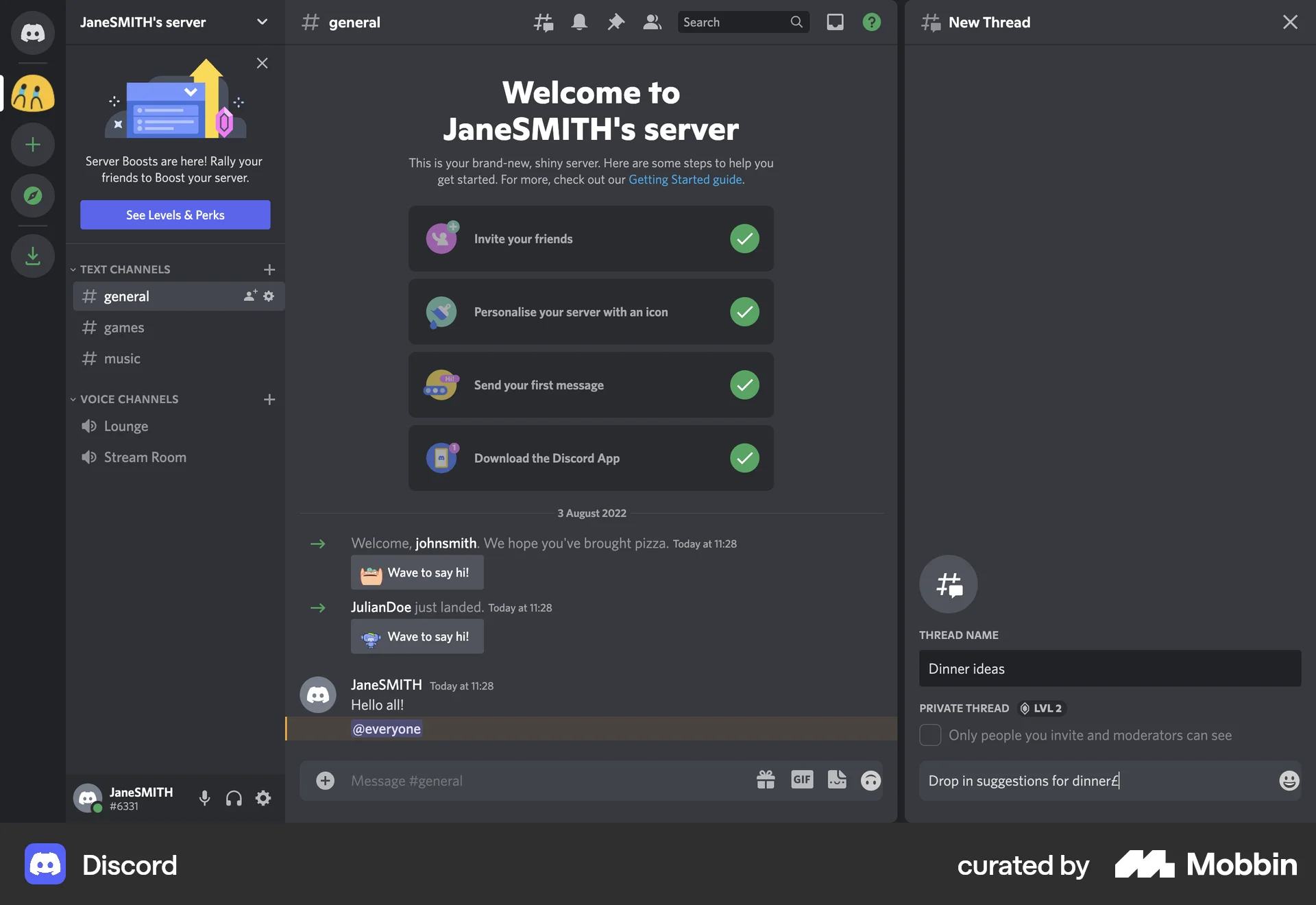Viewport: 1316px width, 905px height.
Task: Click See Levels & Perks
Action: (175, 215)
